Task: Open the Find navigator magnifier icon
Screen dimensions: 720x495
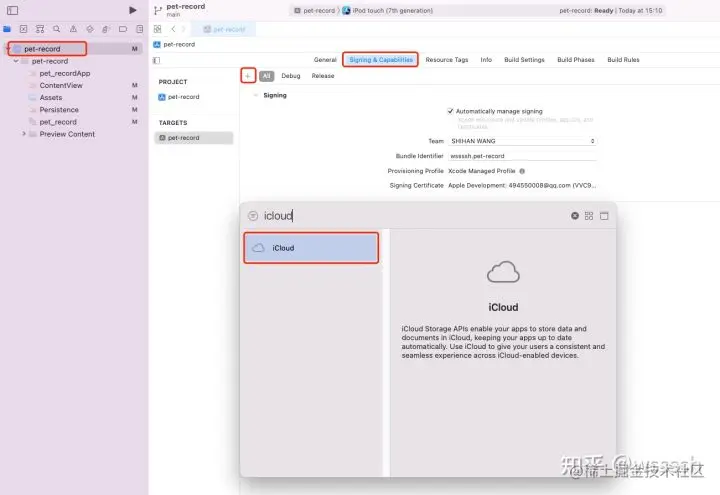Action: click(x=56, y=29)
